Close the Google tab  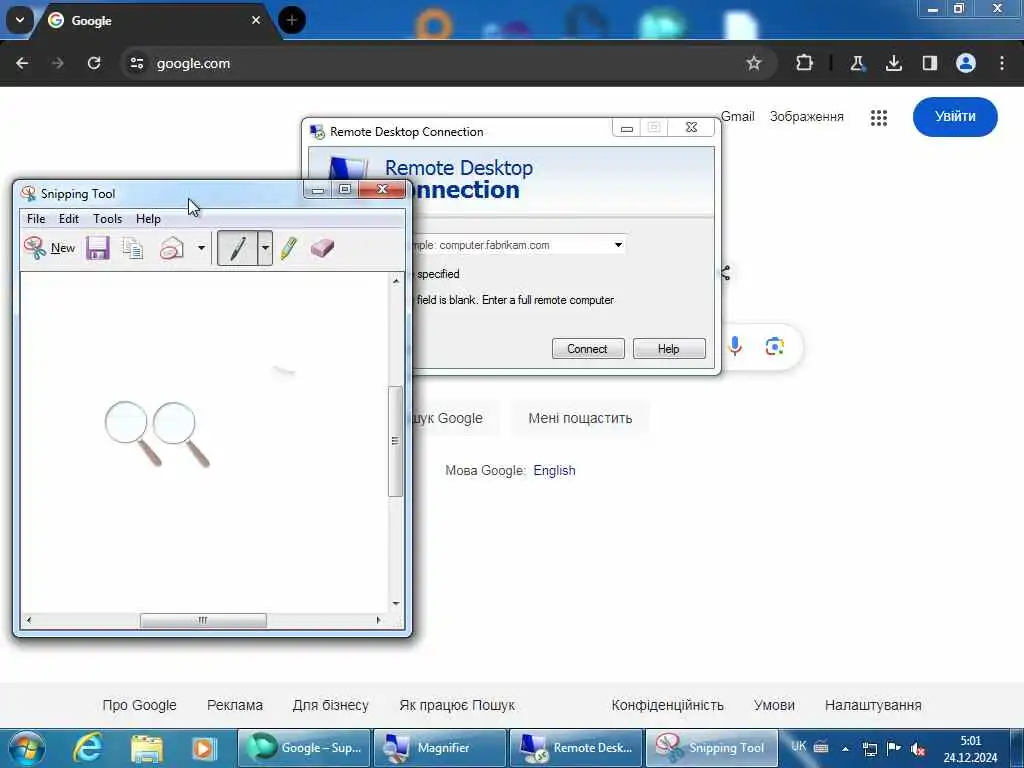point(256,20)
